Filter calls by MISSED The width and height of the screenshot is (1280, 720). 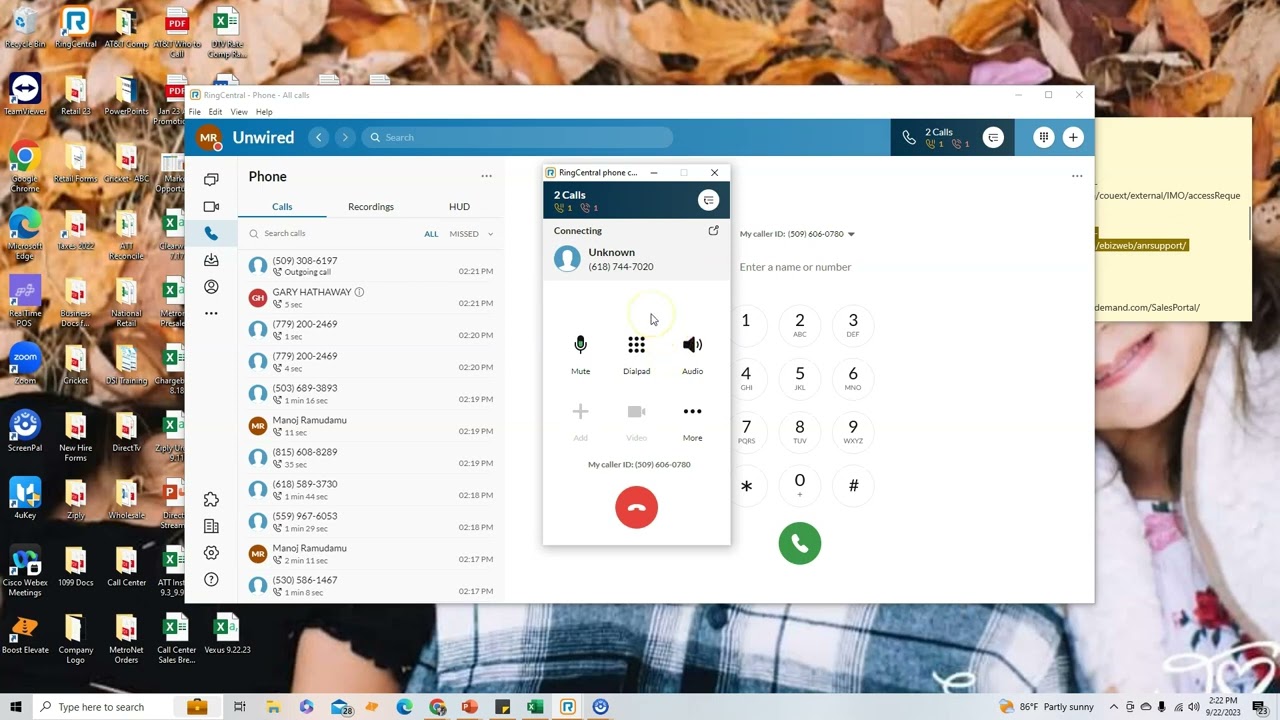pos(464,234)
